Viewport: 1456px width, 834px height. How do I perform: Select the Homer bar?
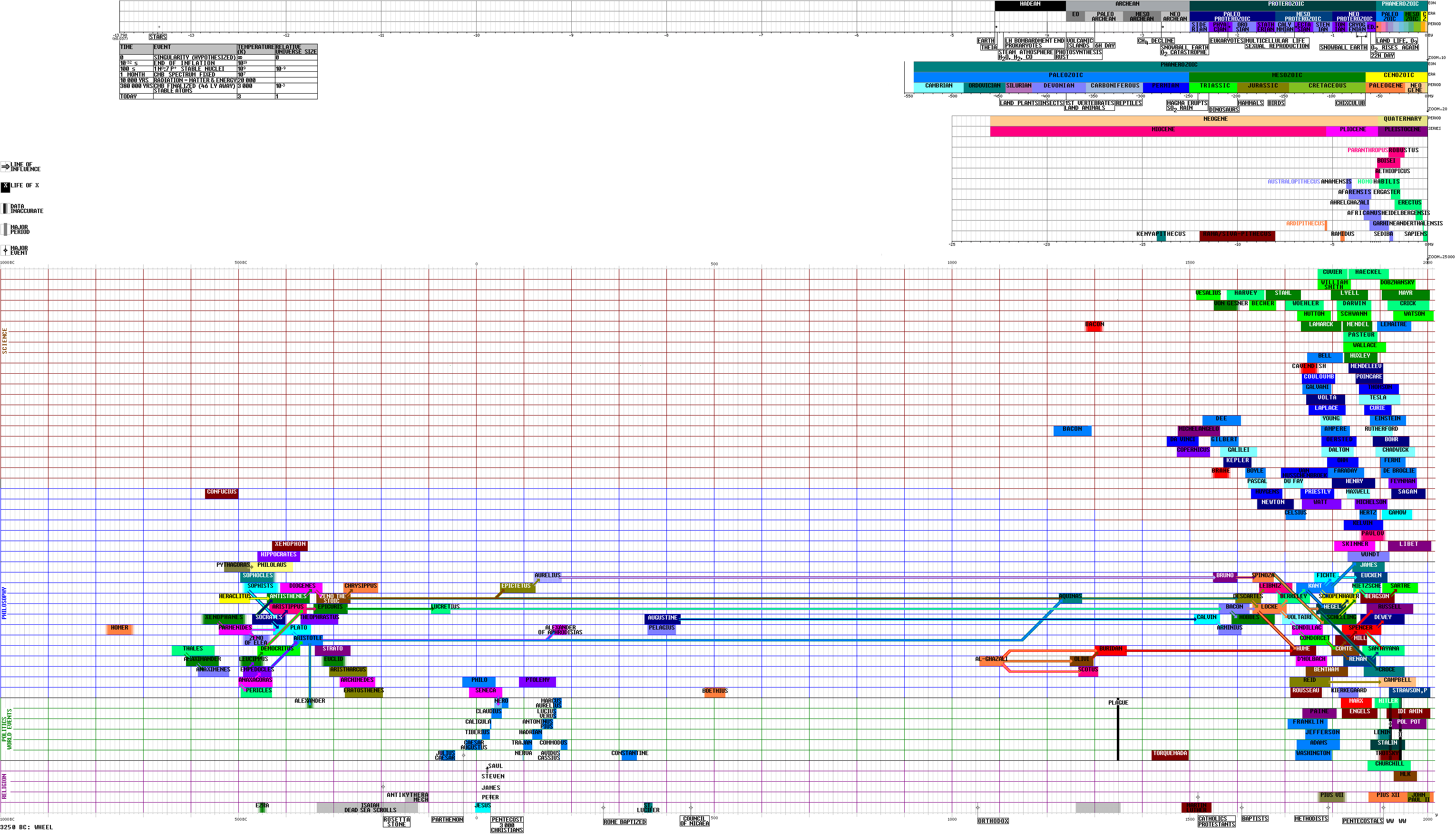click(x=119, y=629)
